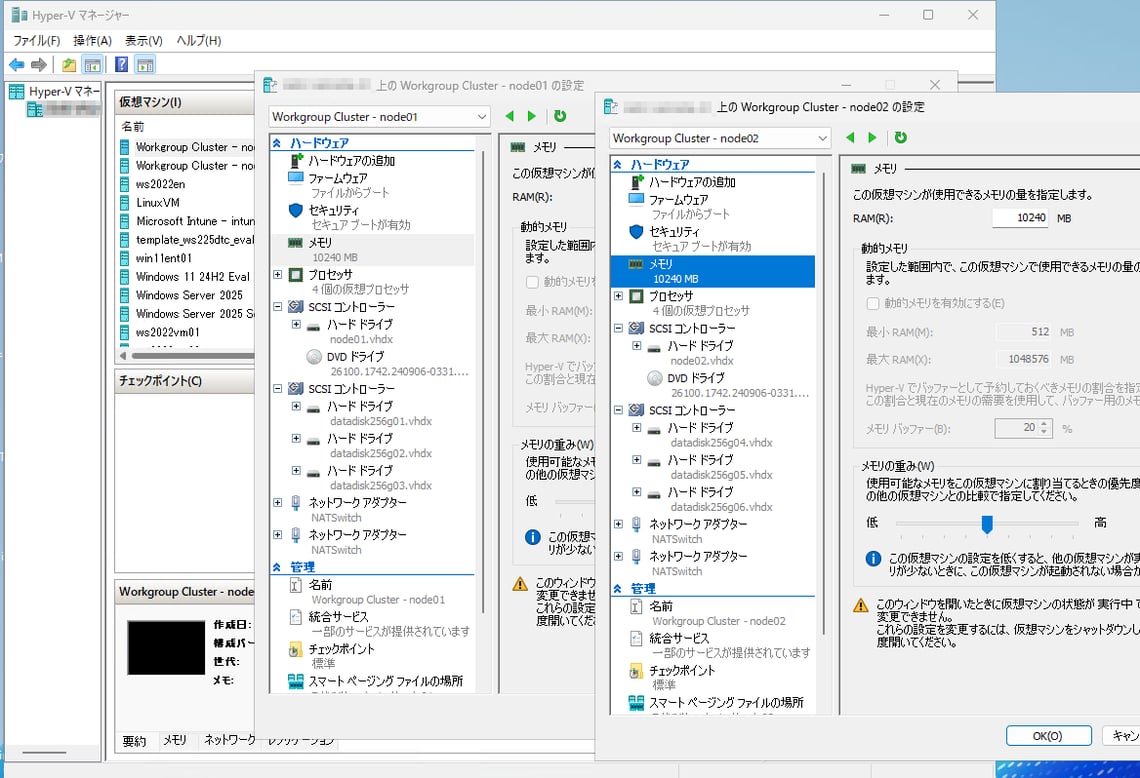Click 最大 RAM field showing 1048576

pos(1023,359)
